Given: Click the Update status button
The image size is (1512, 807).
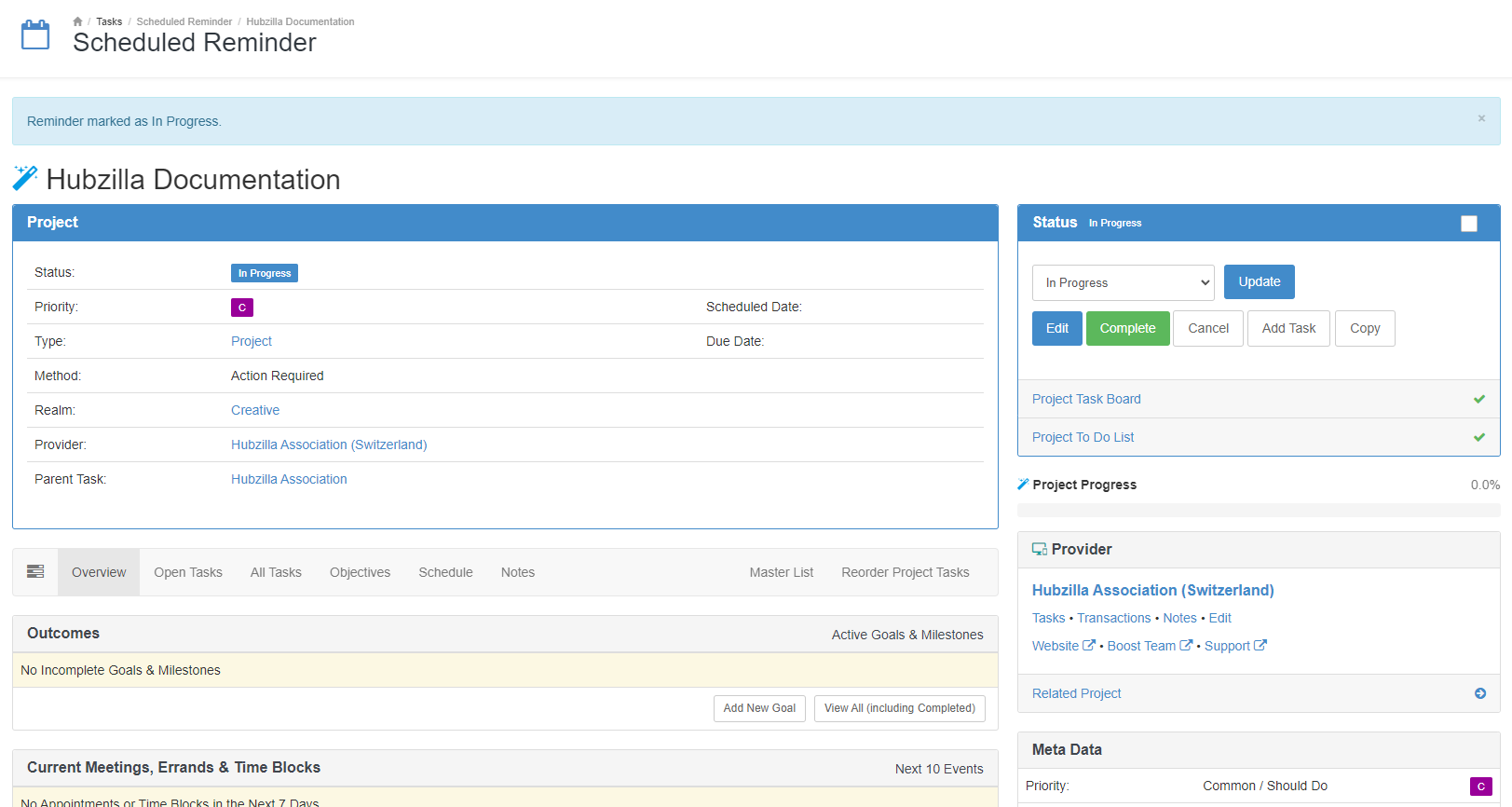Looking at the screenshot, I should click(x=1259, y=281).
